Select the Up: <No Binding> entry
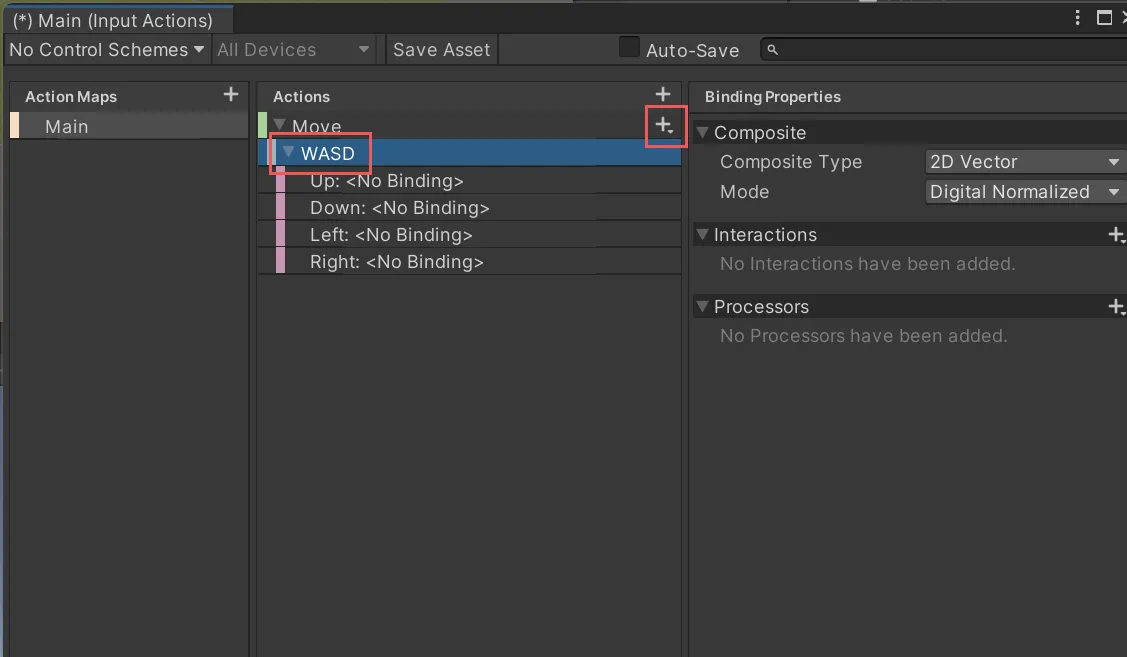 (x=386, y=181)
